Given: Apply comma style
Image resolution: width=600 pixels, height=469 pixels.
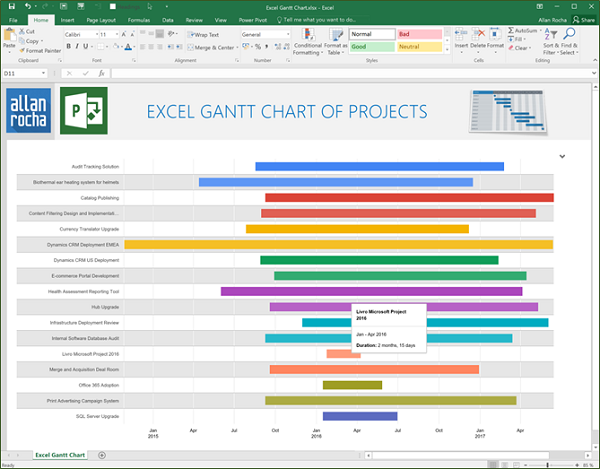Looking at the screenshot, I should [266, 47].
